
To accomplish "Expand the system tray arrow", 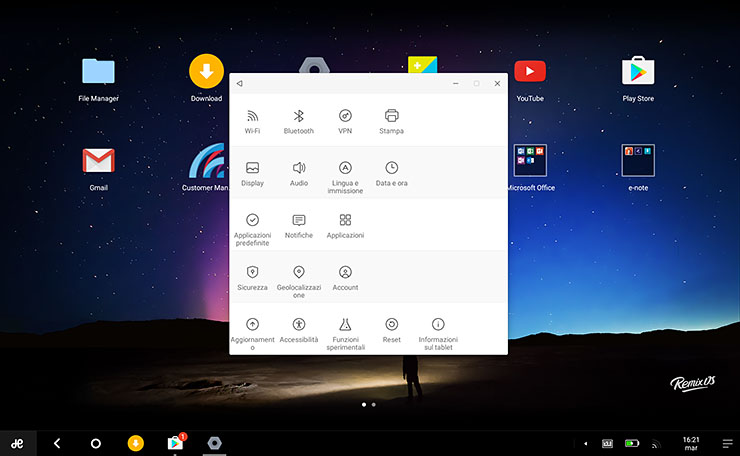I will (x=583, y=443).
